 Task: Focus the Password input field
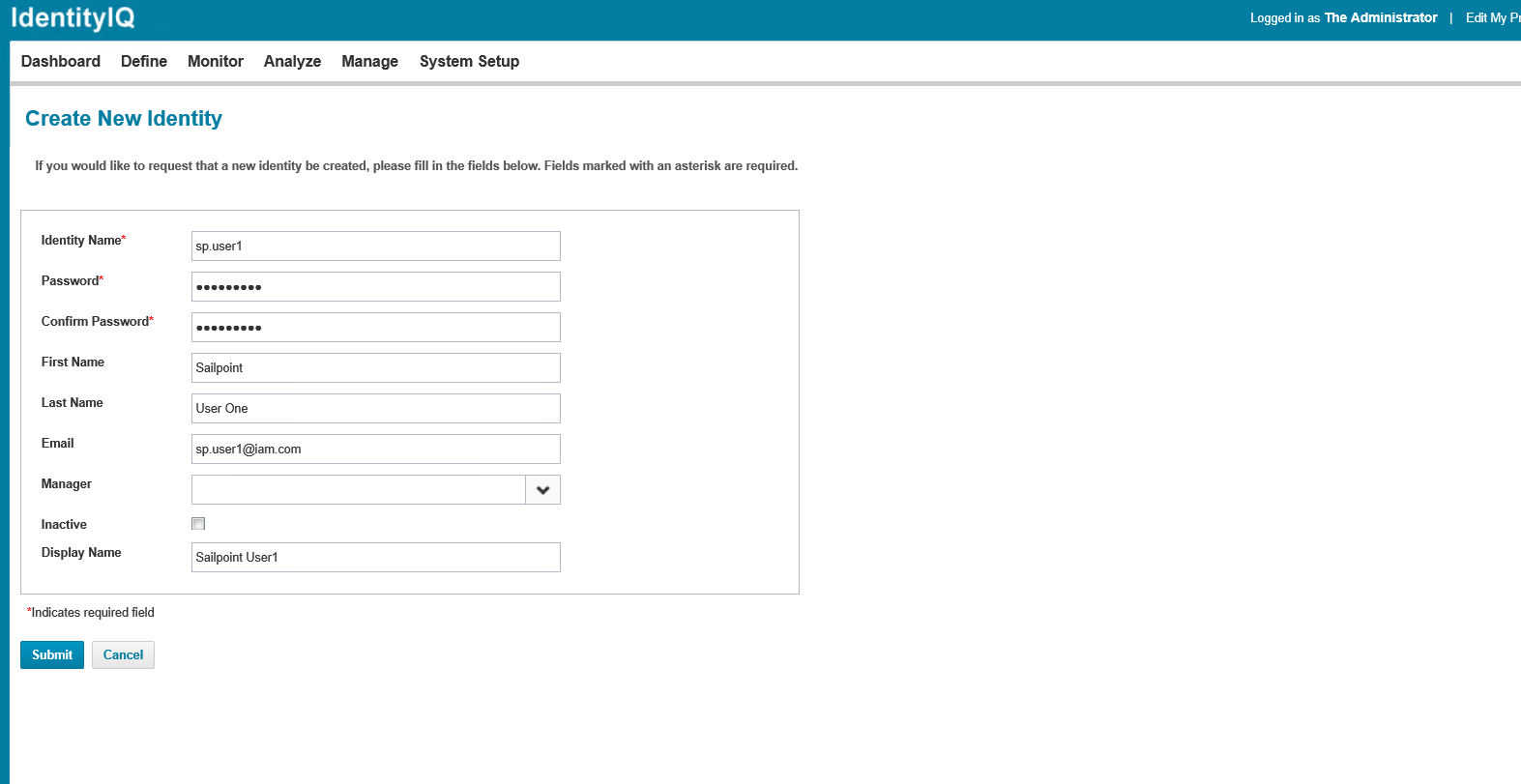tap(376, 286)
